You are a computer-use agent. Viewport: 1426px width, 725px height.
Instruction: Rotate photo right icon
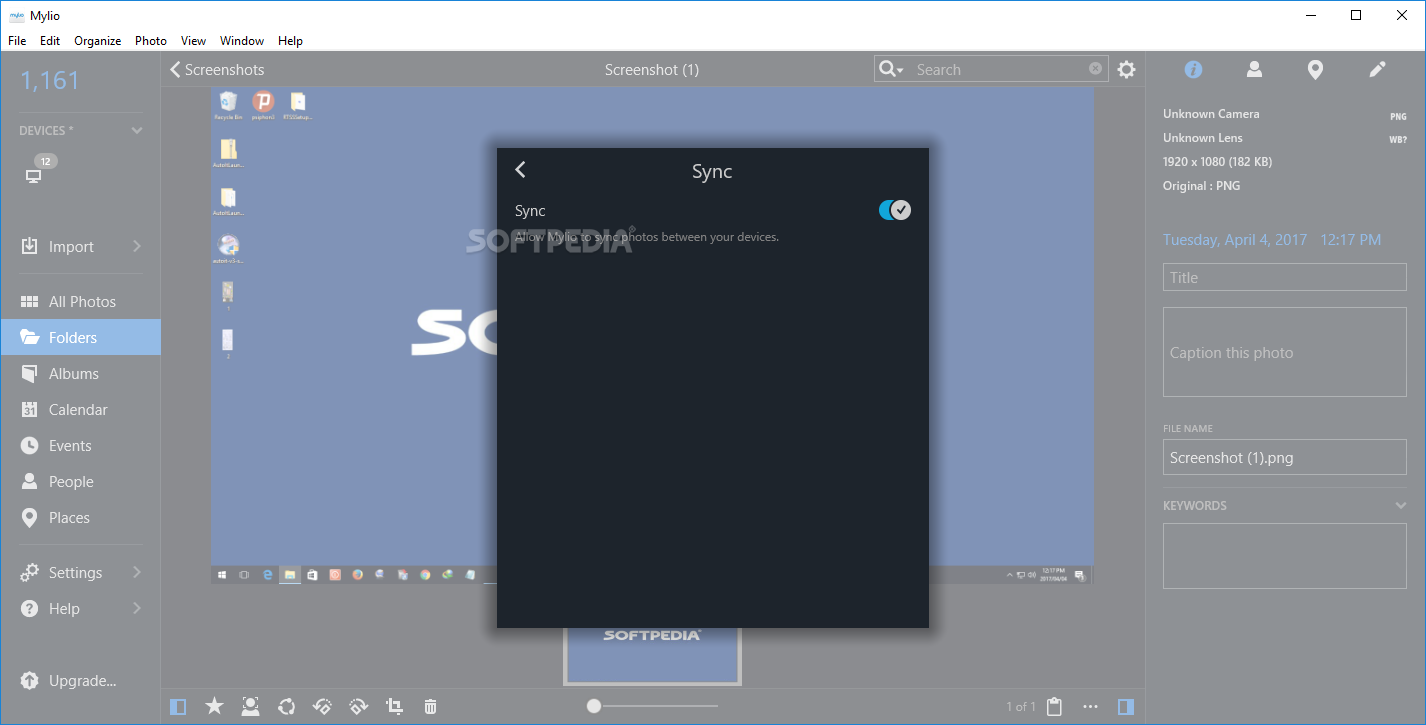[359, 706]
